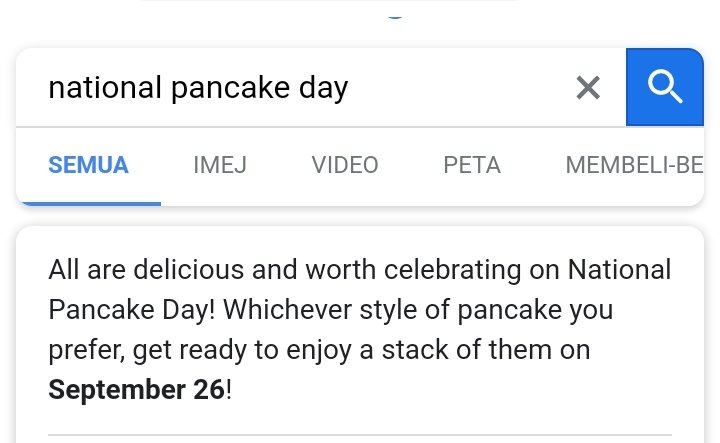Submit search with the blue magnifier button

[664, 87]
